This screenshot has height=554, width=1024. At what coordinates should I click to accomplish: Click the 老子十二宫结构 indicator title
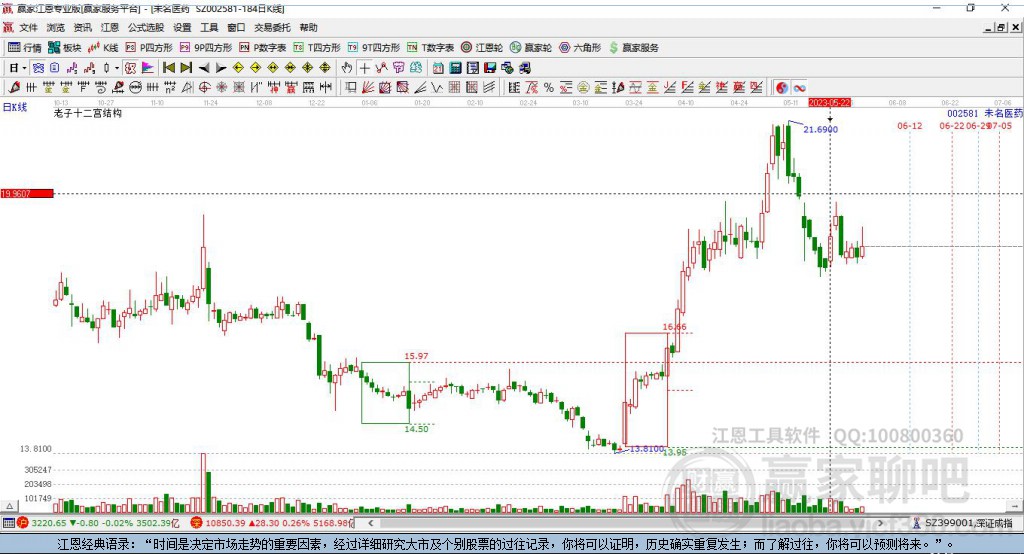coord(88,113)
